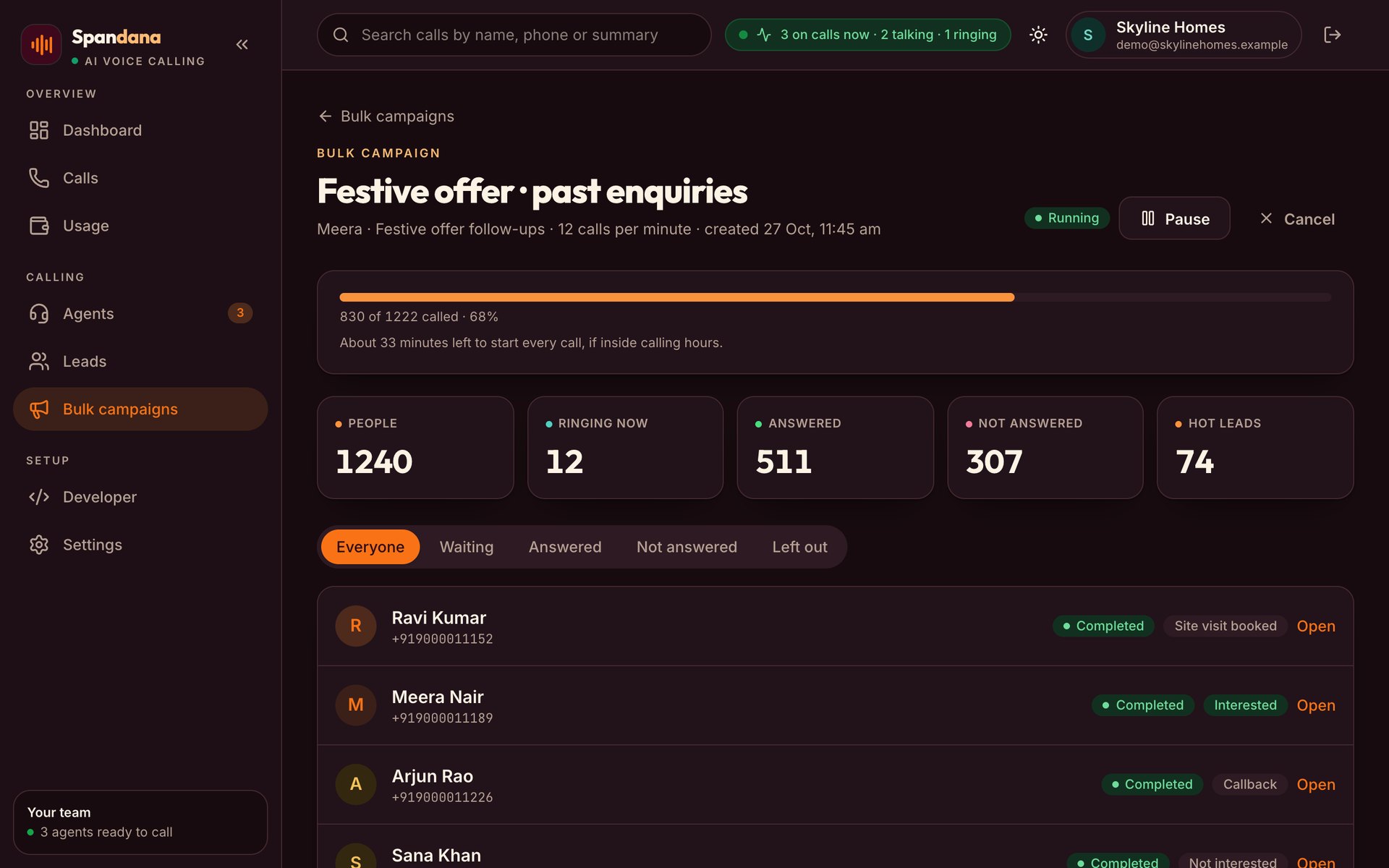Click the campaign progress bar
Viewport: 1389px width, 868px height.
point(835,297)
